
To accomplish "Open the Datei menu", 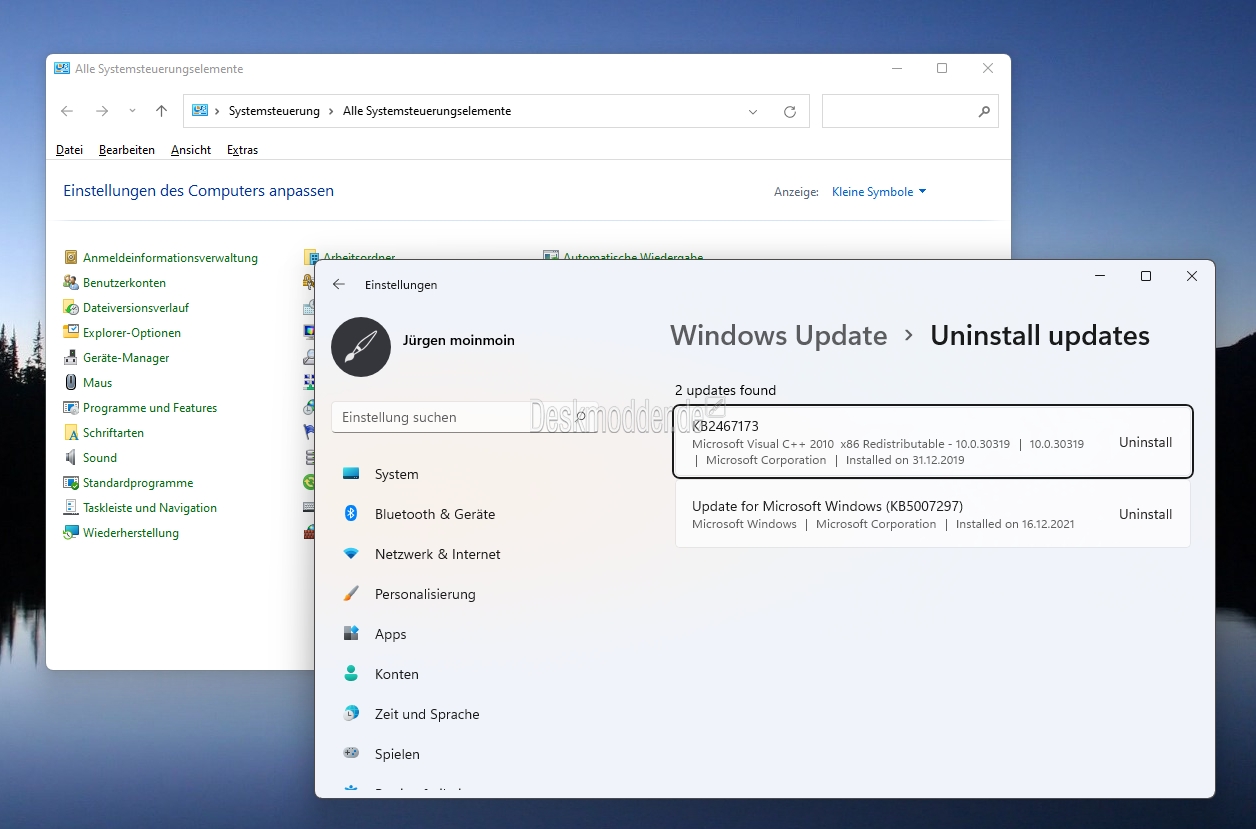I will [69, 150].
